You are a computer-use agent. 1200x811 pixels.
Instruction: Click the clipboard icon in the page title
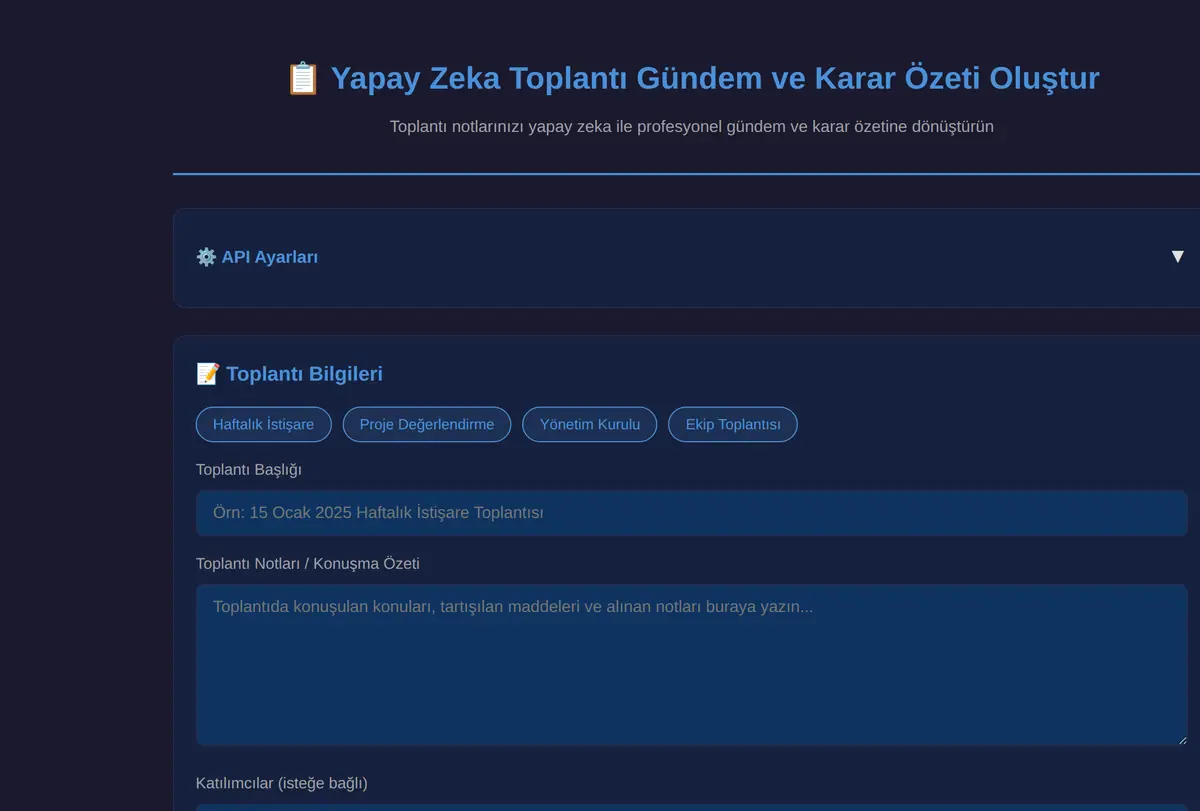pyautogui.click(x=303, y=78)
